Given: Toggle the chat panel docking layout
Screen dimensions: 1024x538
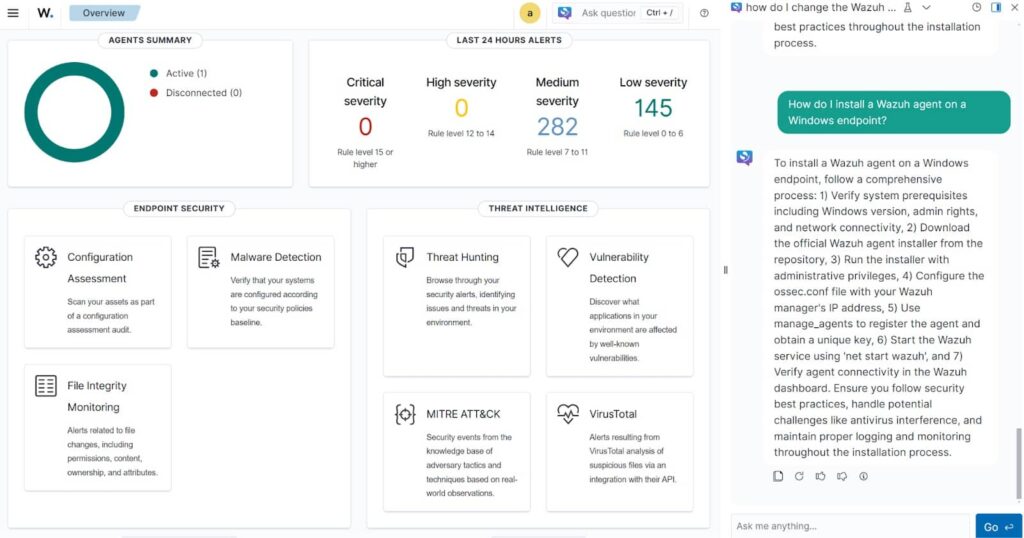Looking at the screenshot, I should pyautogui.click(x=996, y=7).
